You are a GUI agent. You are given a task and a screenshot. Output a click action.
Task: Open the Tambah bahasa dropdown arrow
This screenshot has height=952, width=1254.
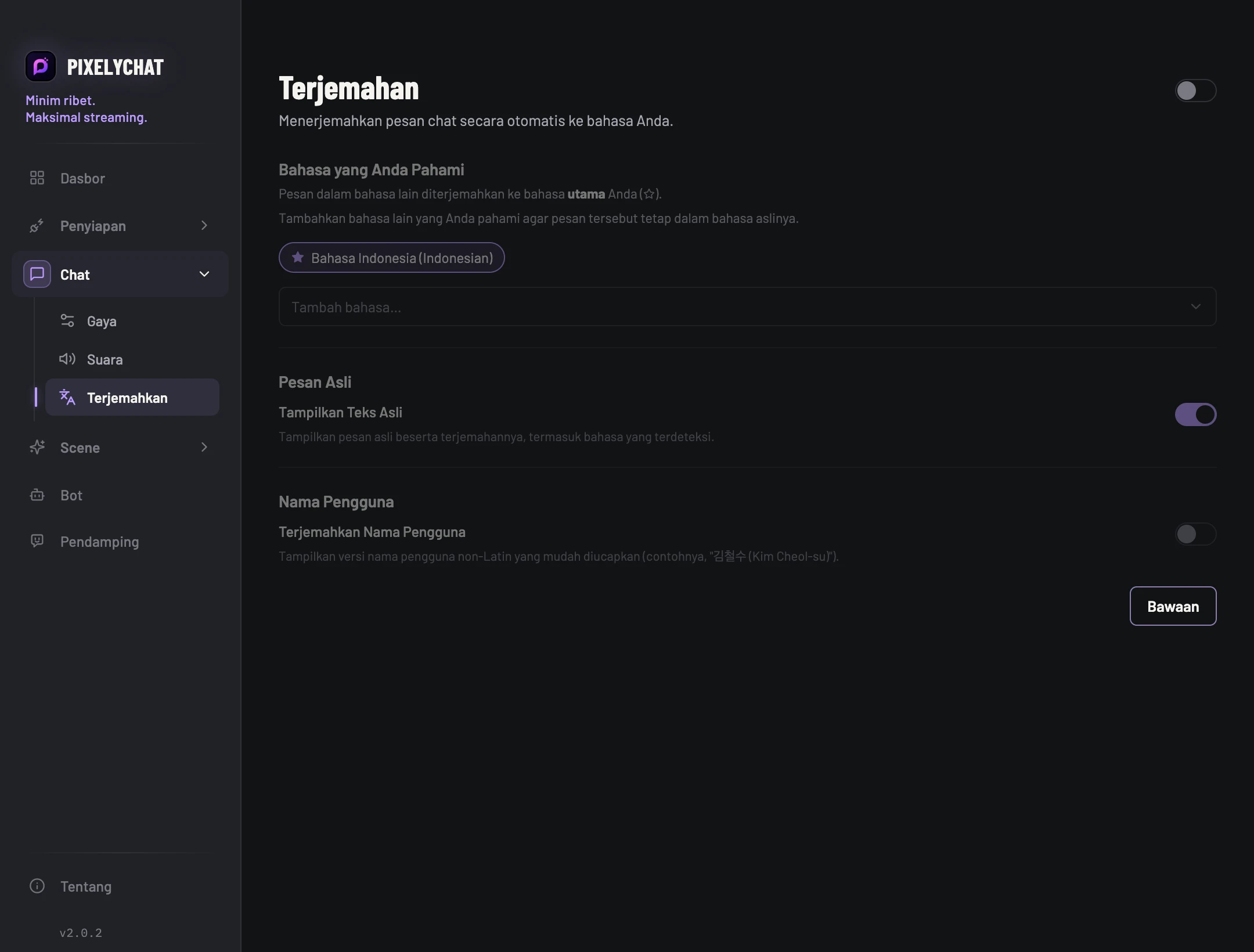[x=1195, y=306]
